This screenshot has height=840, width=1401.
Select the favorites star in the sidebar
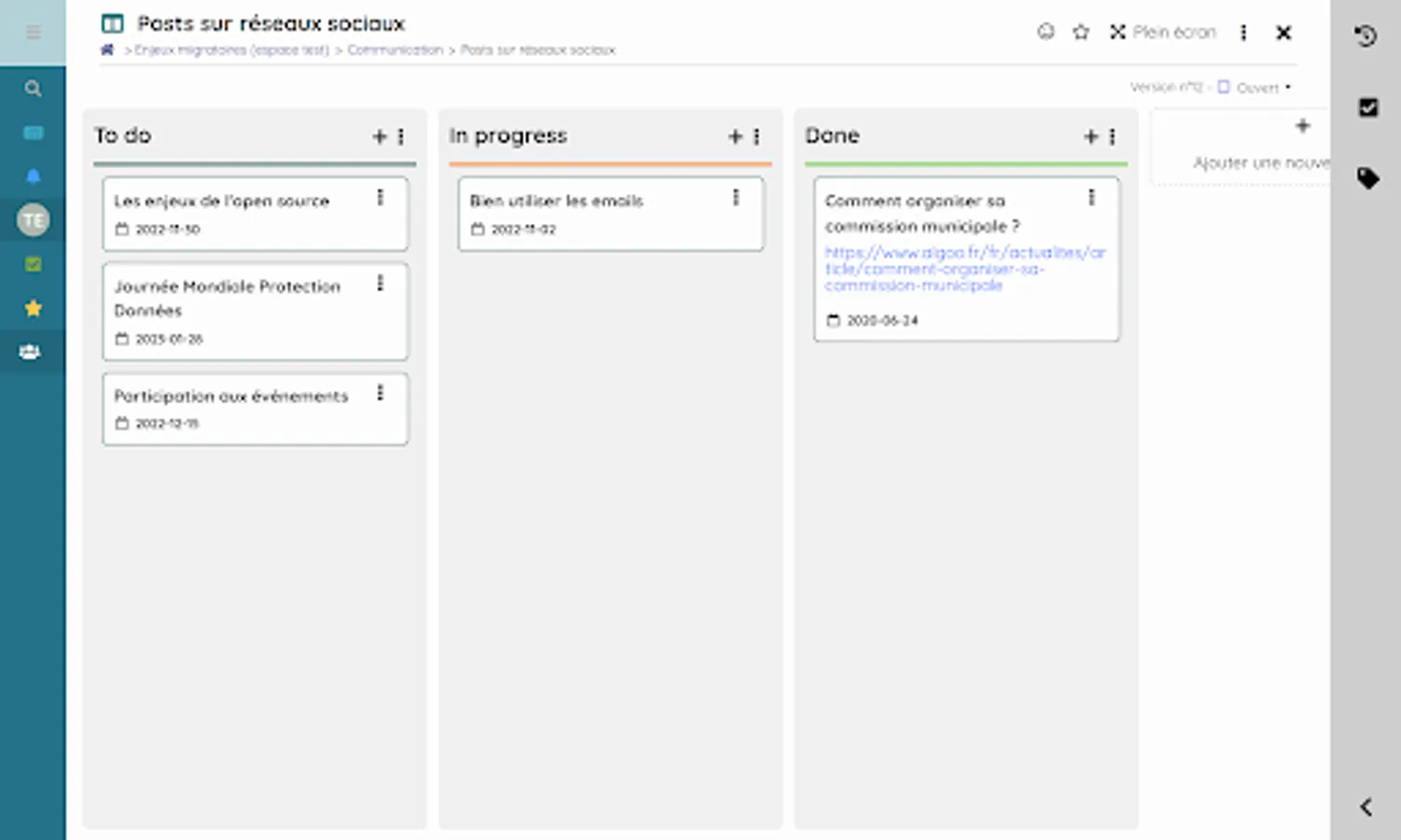34,307
